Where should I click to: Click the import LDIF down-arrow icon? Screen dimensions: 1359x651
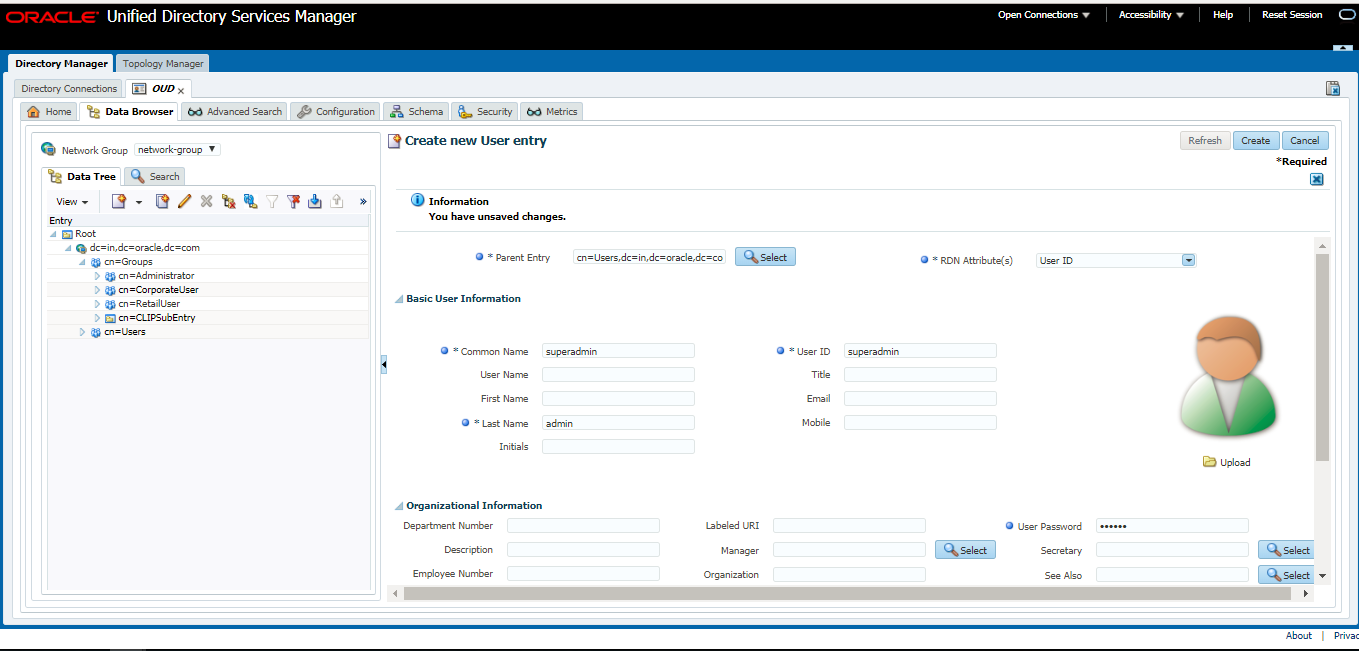[315, 201]
